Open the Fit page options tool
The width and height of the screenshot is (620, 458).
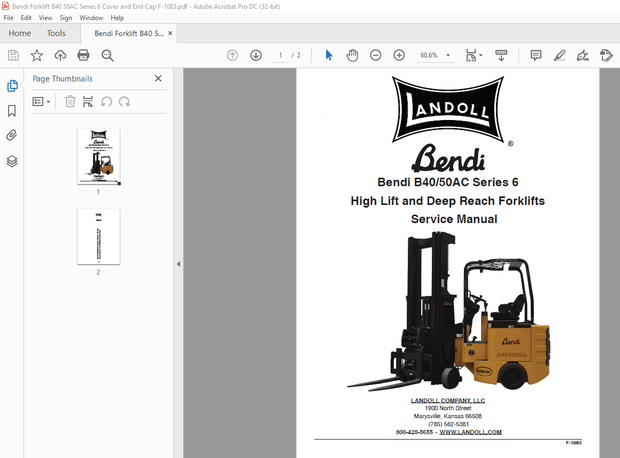[x=474, y=55]
